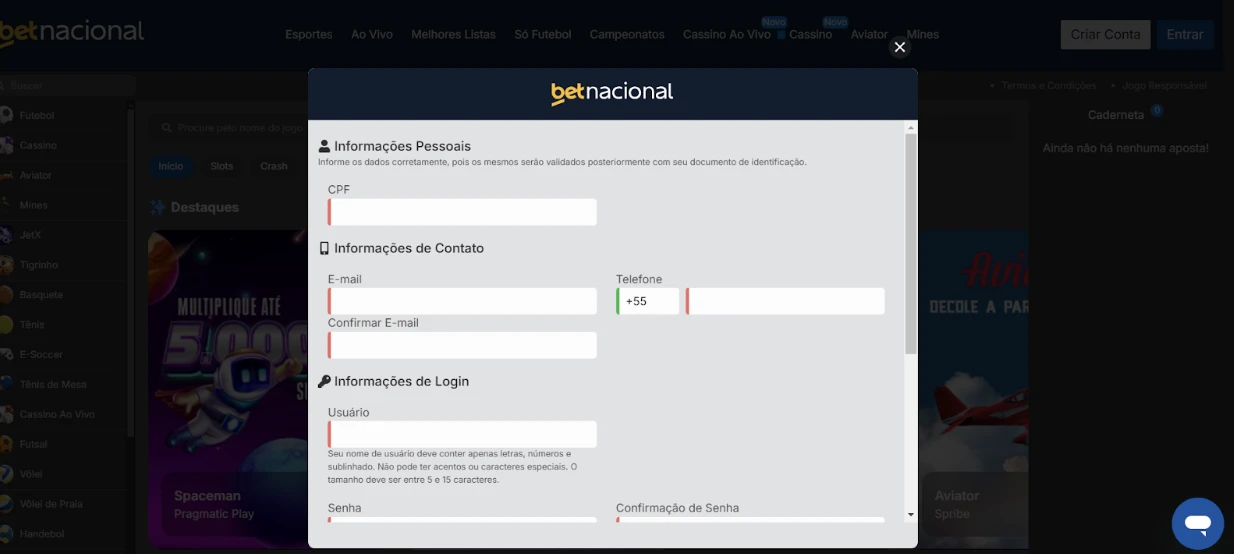Click the form's vertical scrollbar thumb
Image resolution: width=1234 pixels, height=554 pixels.
coord(910,243)
